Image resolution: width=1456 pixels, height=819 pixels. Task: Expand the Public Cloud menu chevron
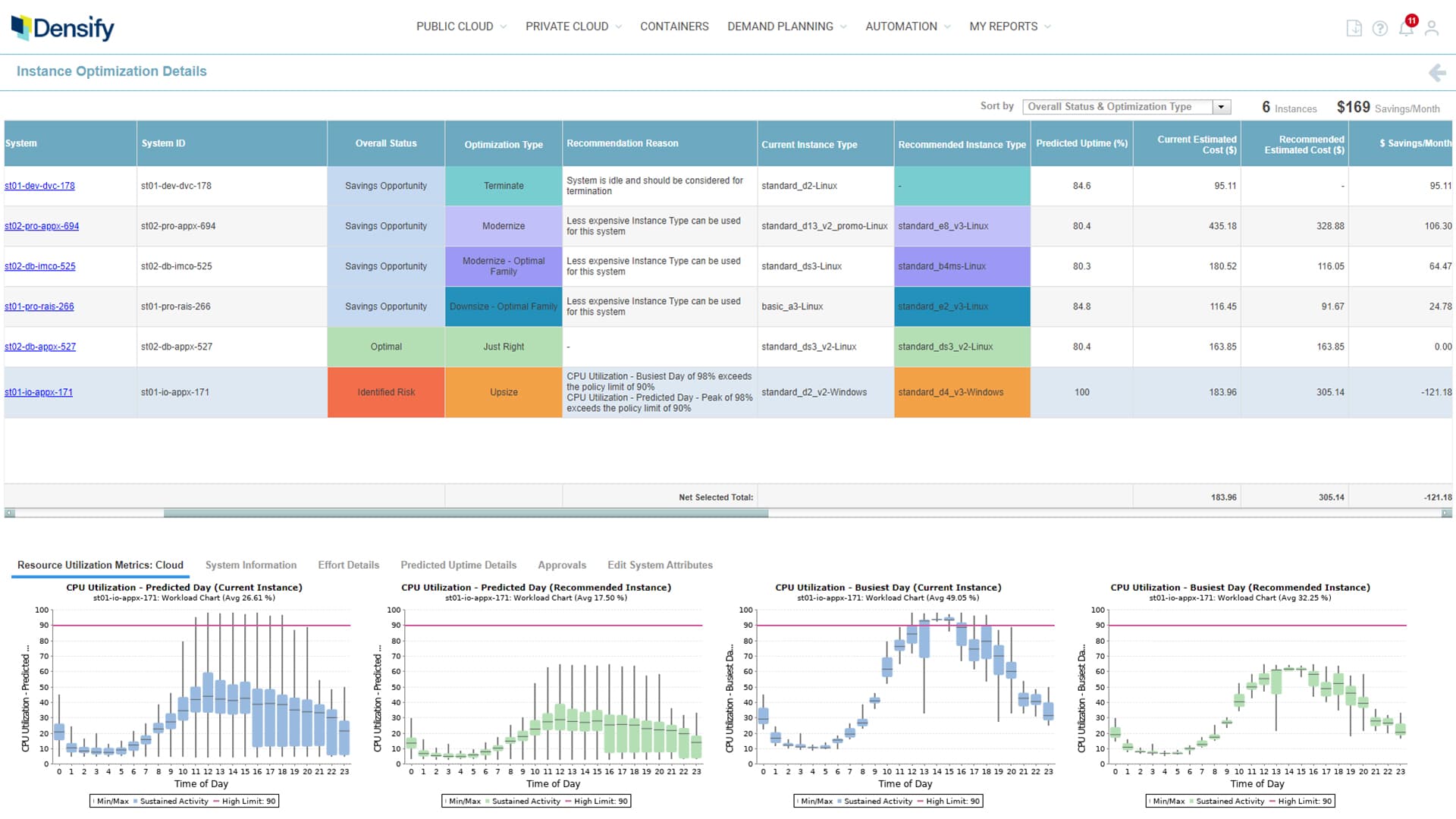point(504,26)
